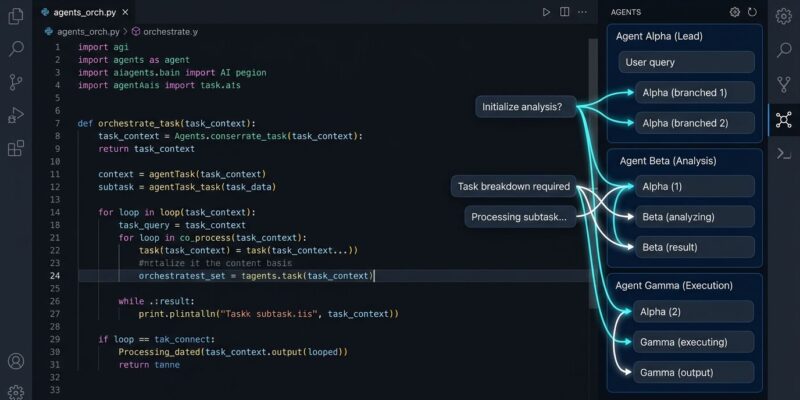The image size is (800, 400).
Task: Click the AGENTS panel title
Action: (x=626, y=12)
